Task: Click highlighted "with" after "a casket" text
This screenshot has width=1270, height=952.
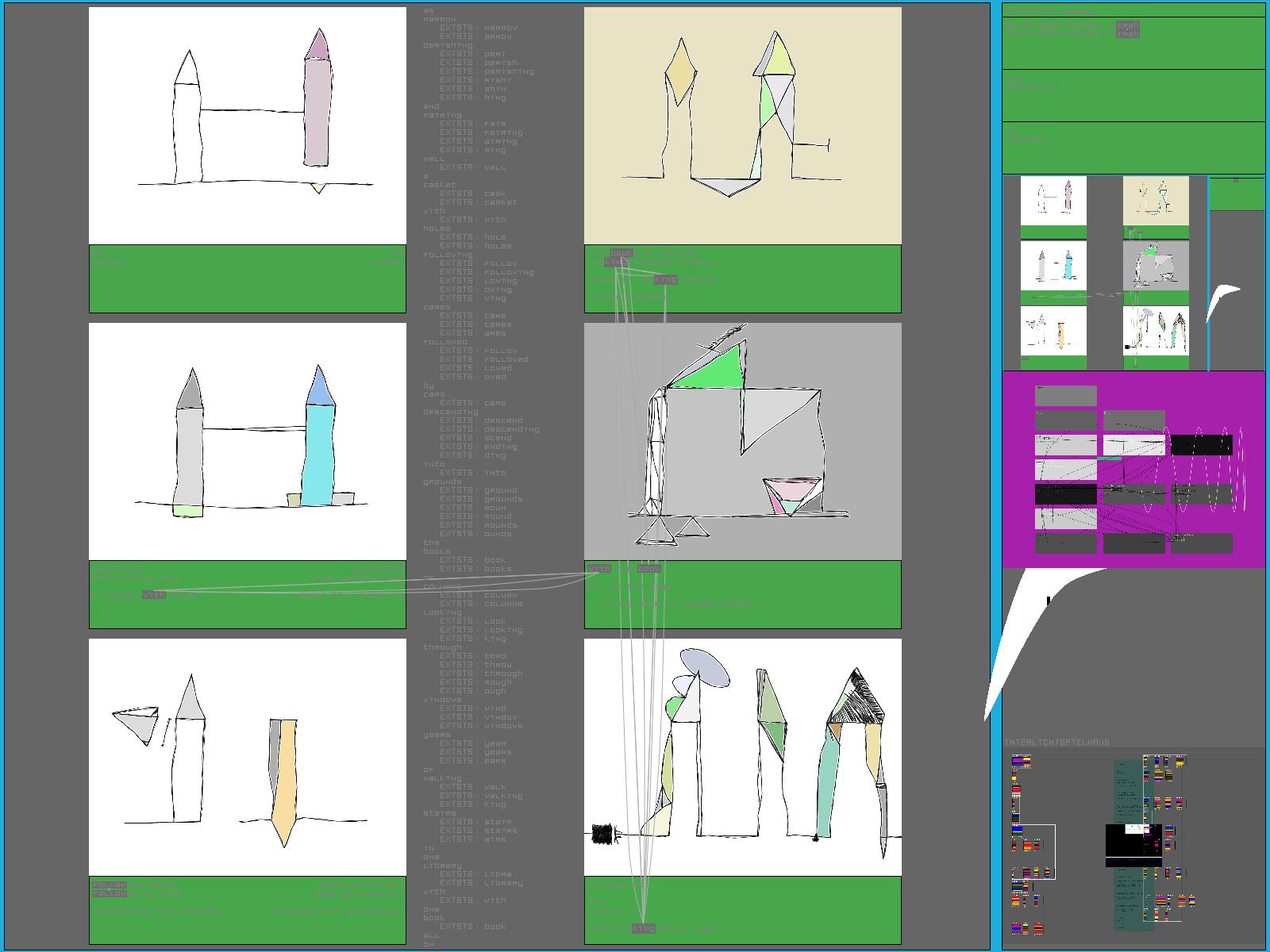Action: coord(154,594)
